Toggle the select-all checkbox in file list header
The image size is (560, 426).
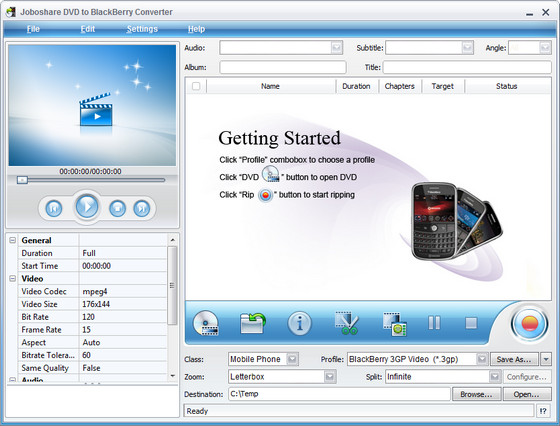pyautogui.click(x=196, y=86)
